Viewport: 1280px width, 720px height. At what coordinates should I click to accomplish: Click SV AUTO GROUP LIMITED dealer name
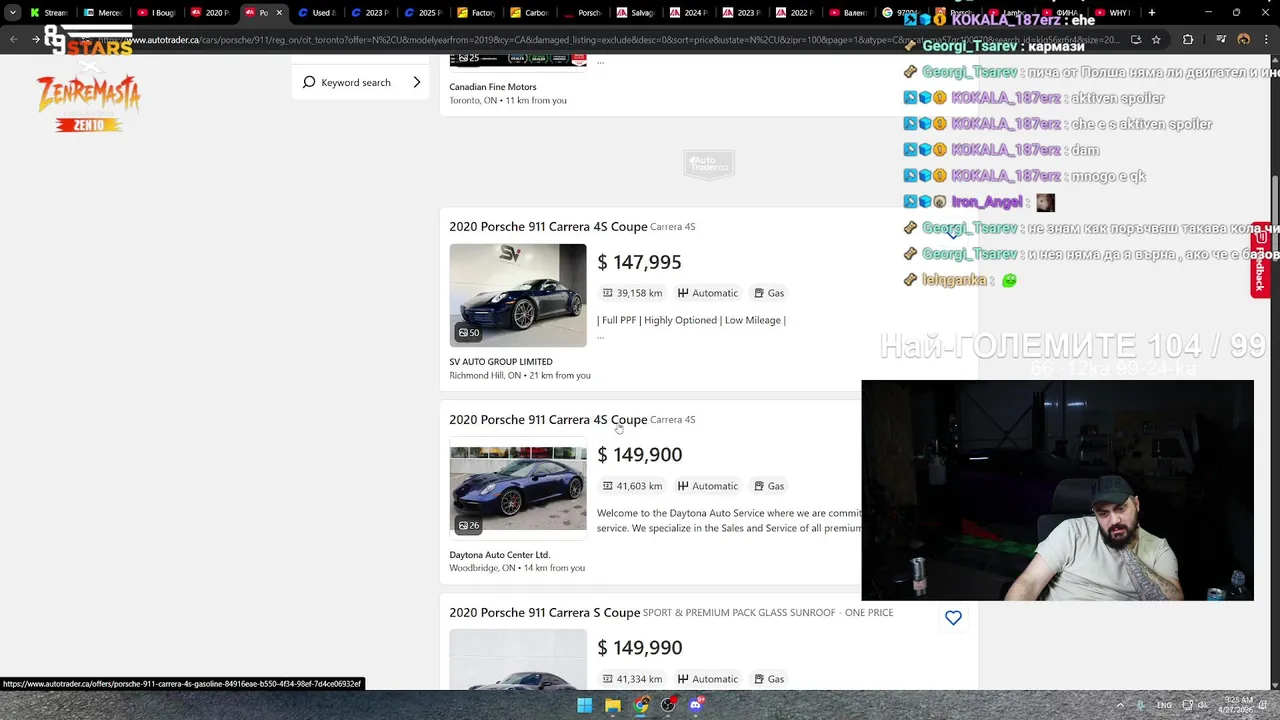[500, 361]
